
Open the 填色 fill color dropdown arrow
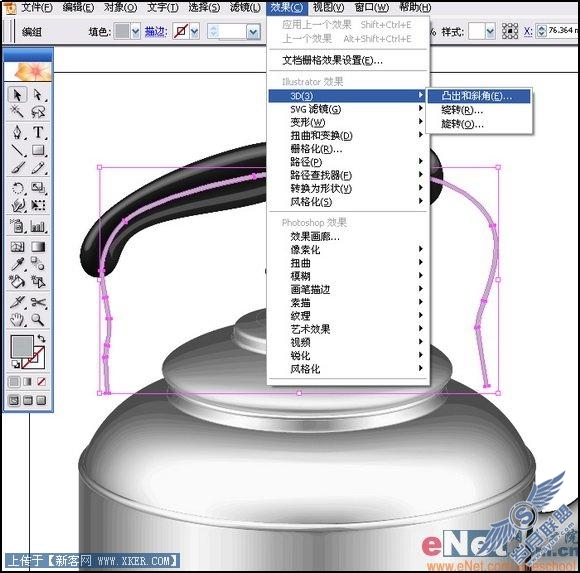click(135, 32)
